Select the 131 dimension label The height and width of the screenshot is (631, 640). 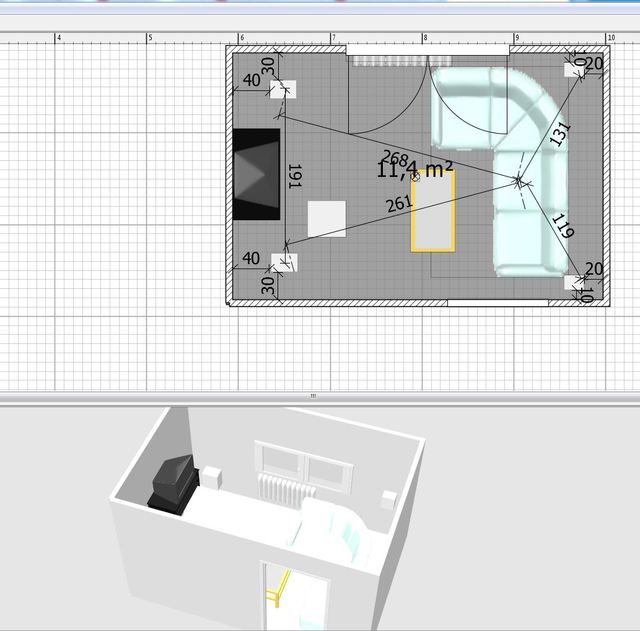[560, 134]
